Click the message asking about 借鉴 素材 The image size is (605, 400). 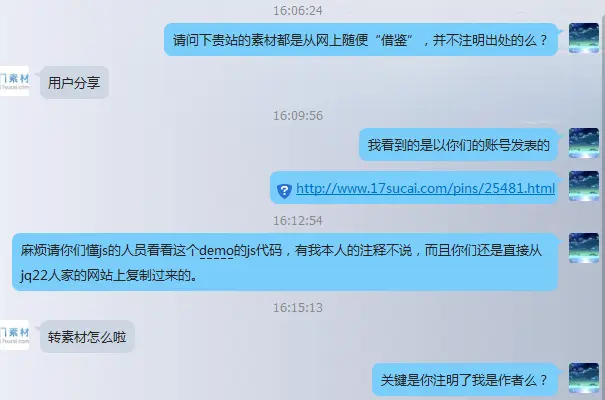pyautogui.click(x=361, y=40)
